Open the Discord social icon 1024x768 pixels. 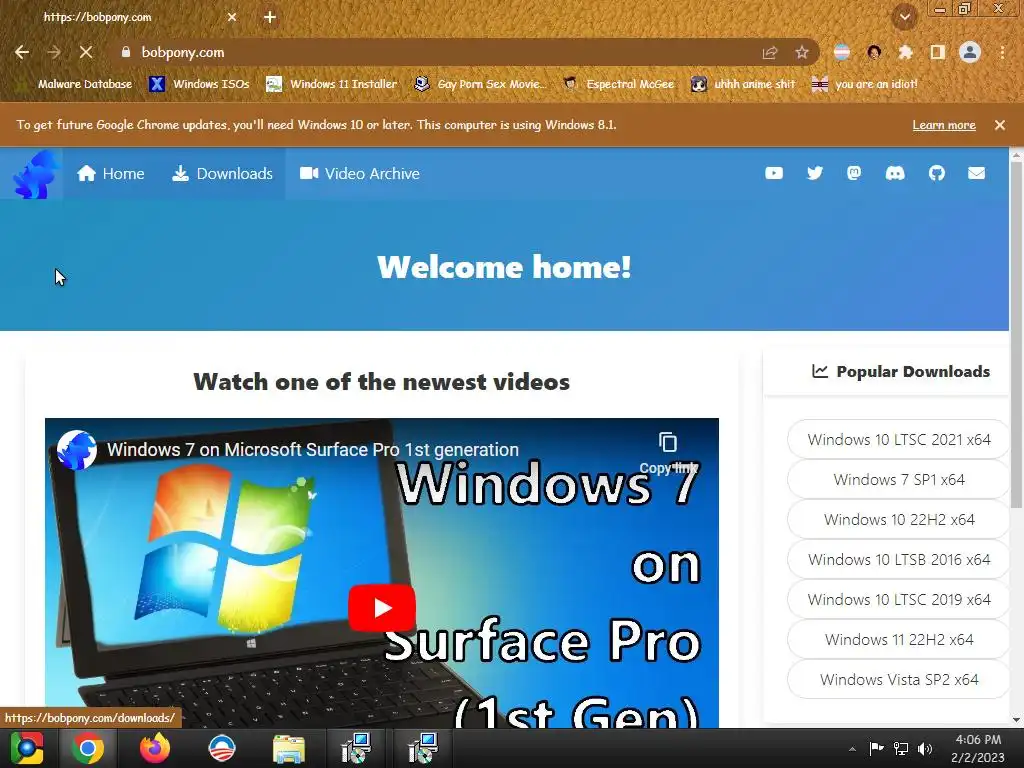895,173
